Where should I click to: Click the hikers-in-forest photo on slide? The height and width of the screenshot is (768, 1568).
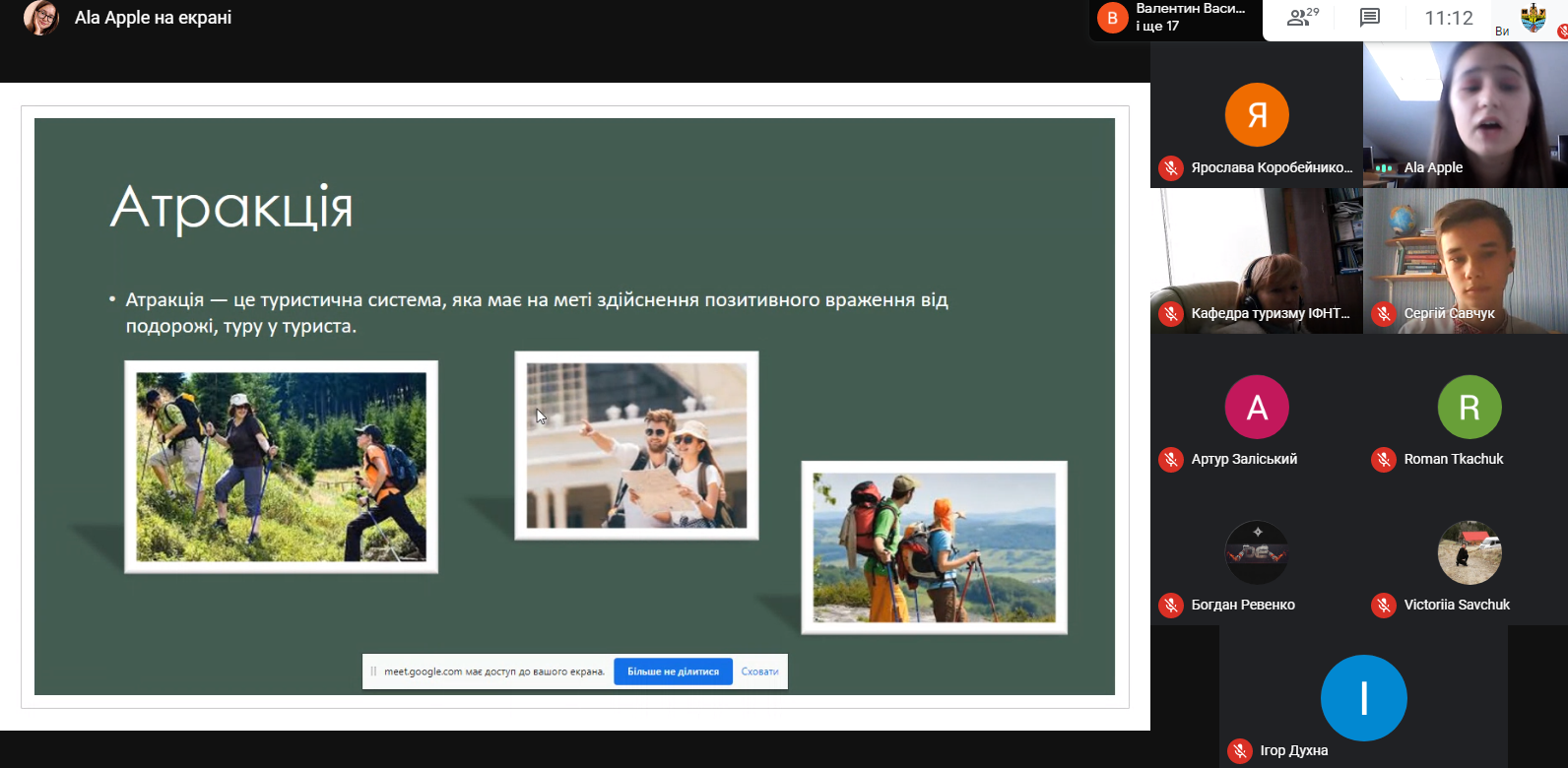tap(281, 467)
